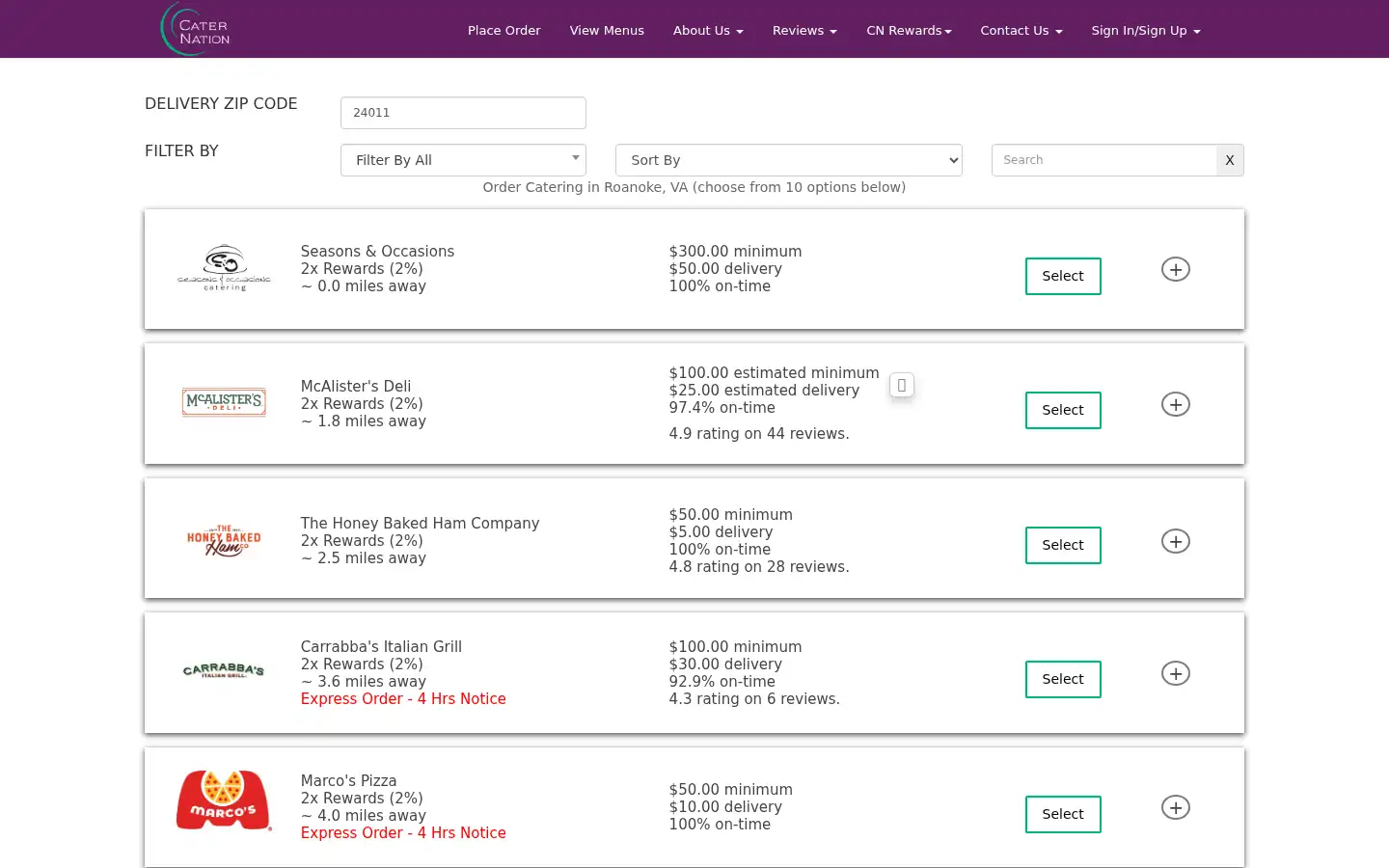Click the McAlister's Deli name
The width and height of the screenshot is (1389, 868).
tap(356, 387)
